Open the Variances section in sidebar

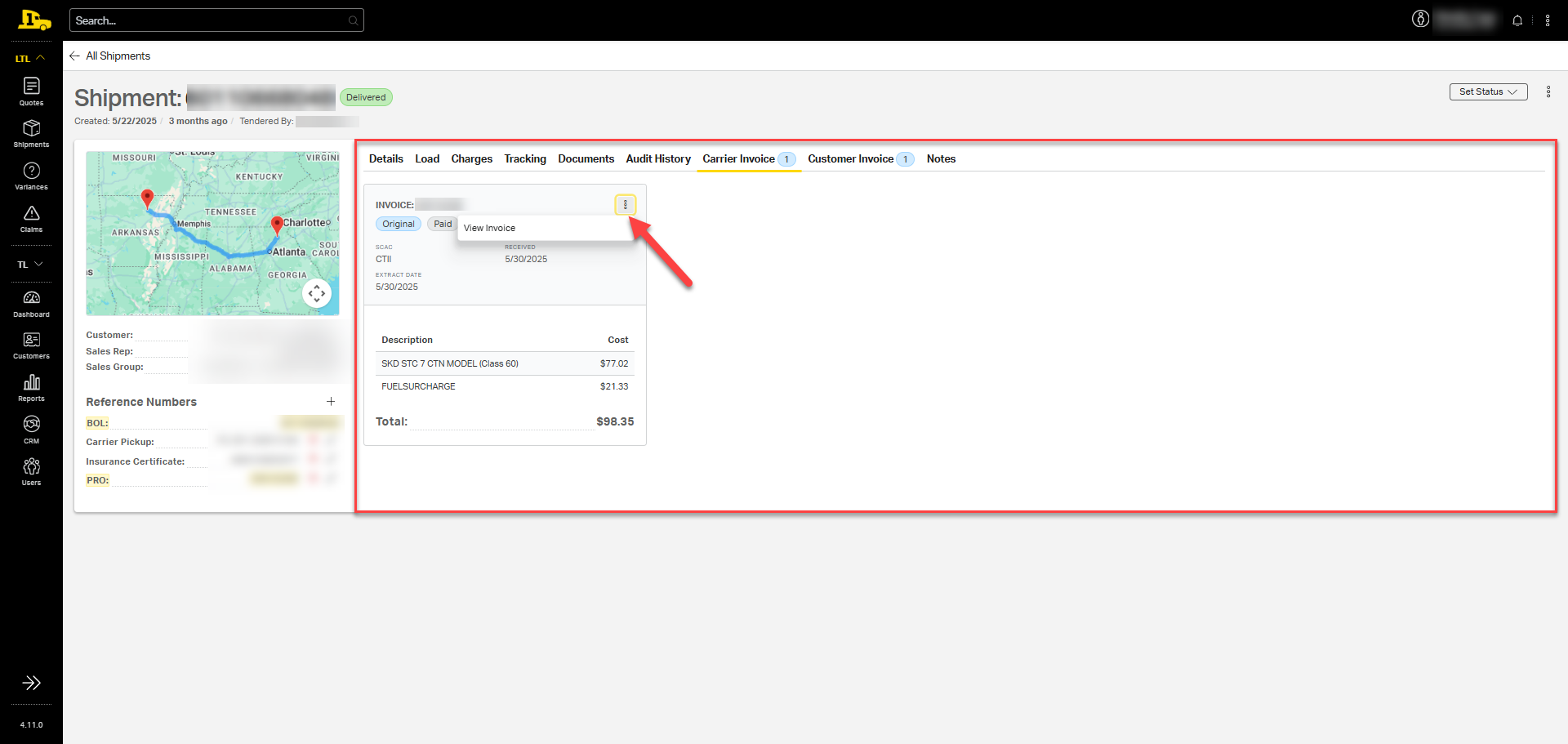point(31,176)
